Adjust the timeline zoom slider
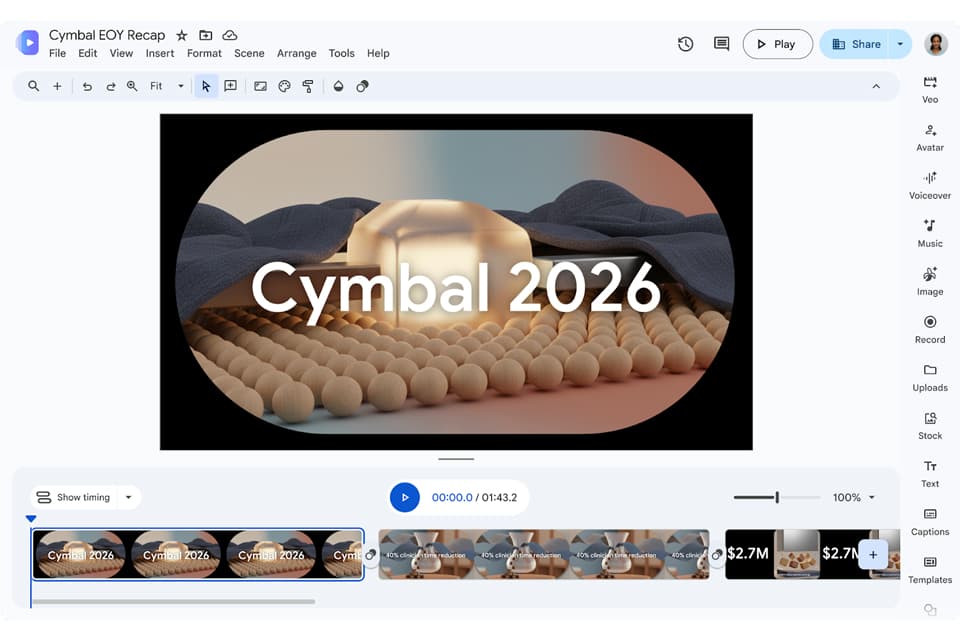 [777, 497]
